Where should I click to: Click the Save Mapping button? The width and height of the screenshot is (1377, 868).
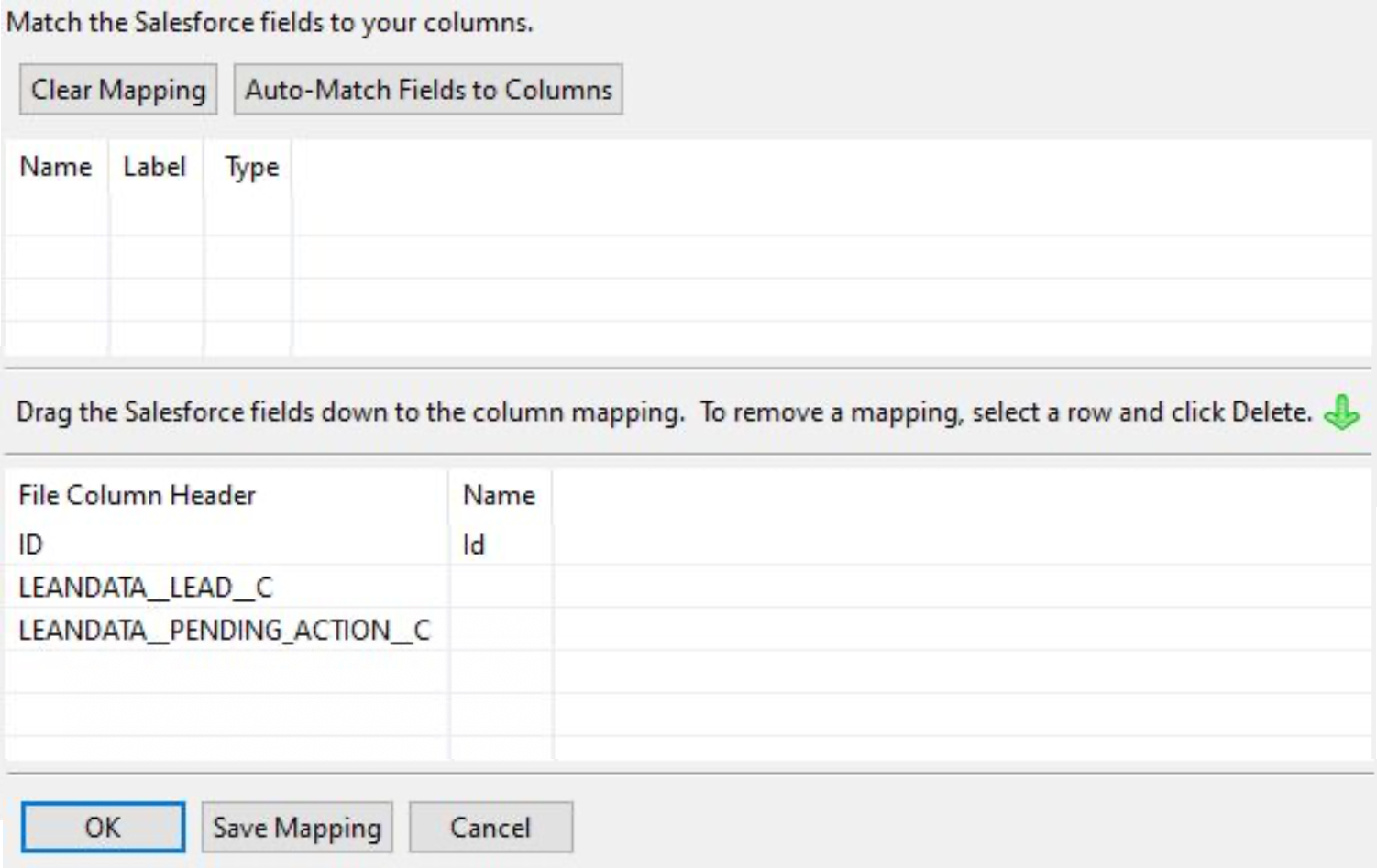pos(297,828)
